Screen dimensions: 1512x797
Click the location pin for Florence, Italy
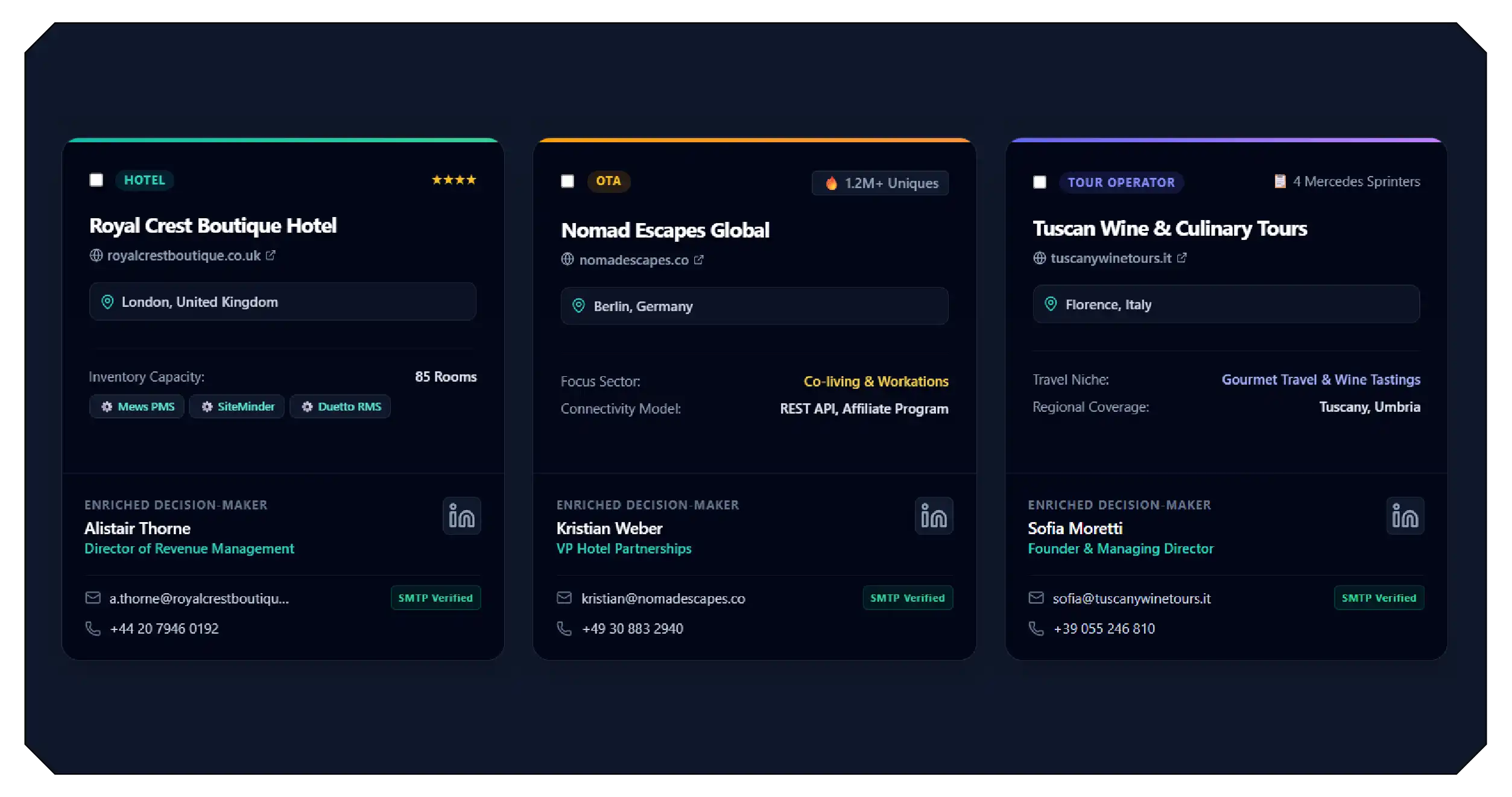tap(1051, 304)
